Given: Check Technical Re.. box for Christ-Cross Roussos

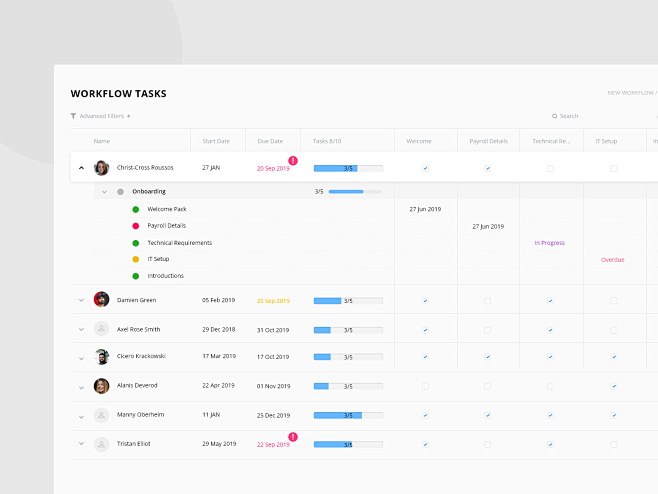Looking at the screenshot, I should tap(550, 168).
